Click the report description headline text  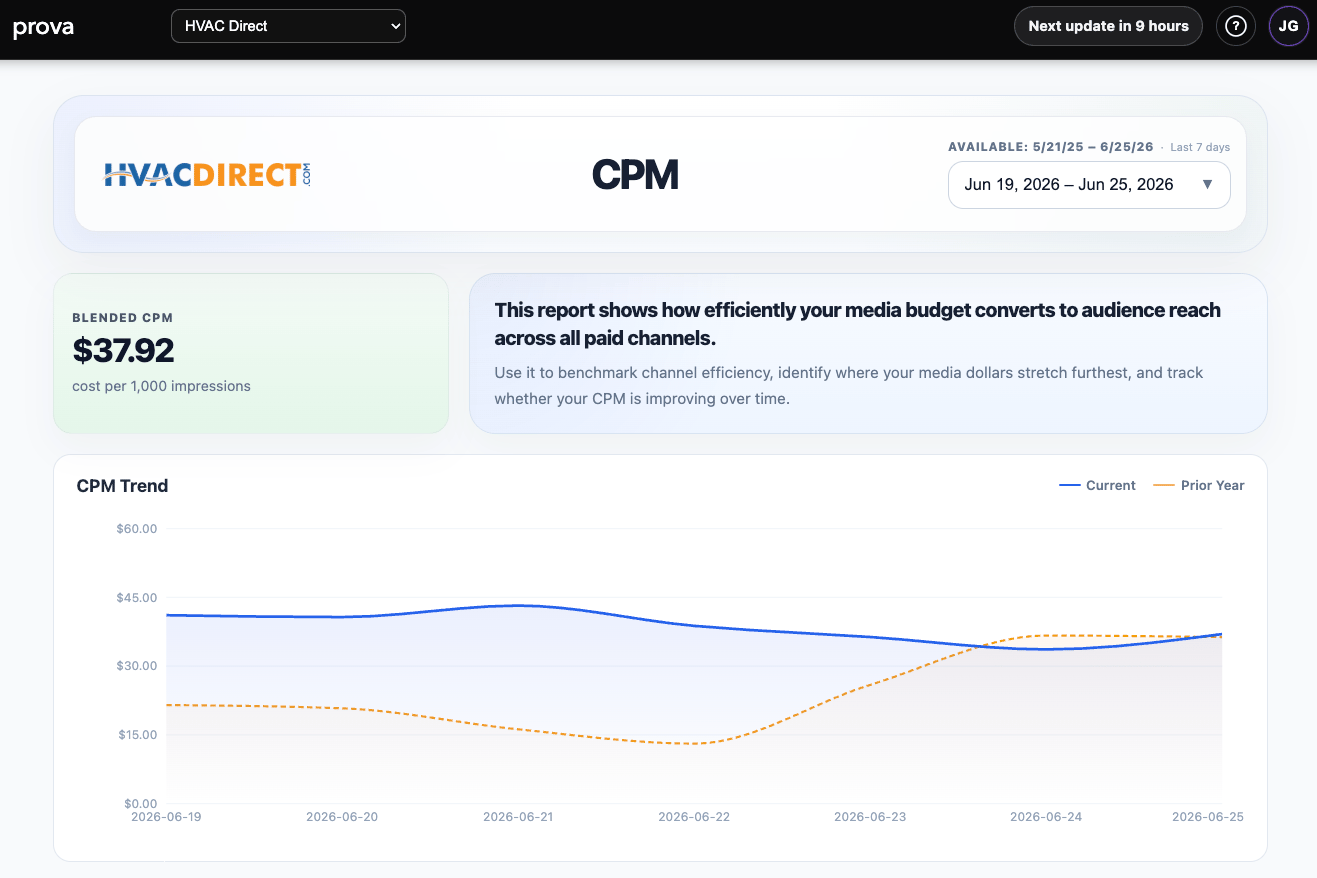click(857, 324)
